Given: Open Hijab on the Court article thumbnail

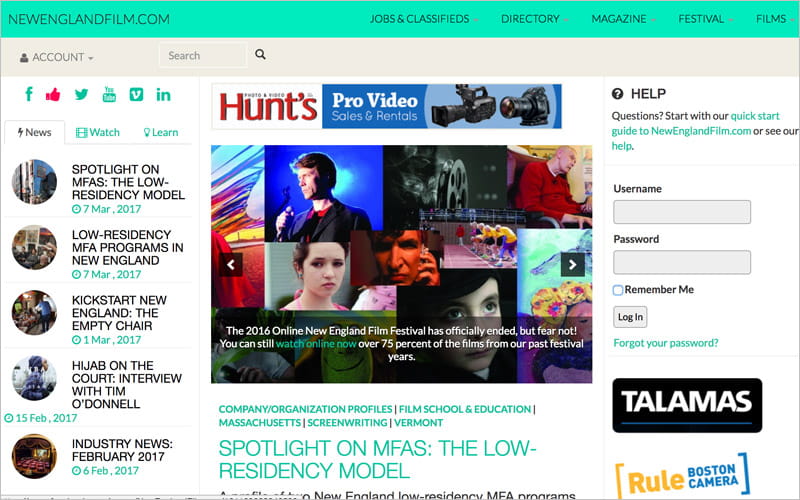Looking at the screenshot, I should (x=34, y=378).
